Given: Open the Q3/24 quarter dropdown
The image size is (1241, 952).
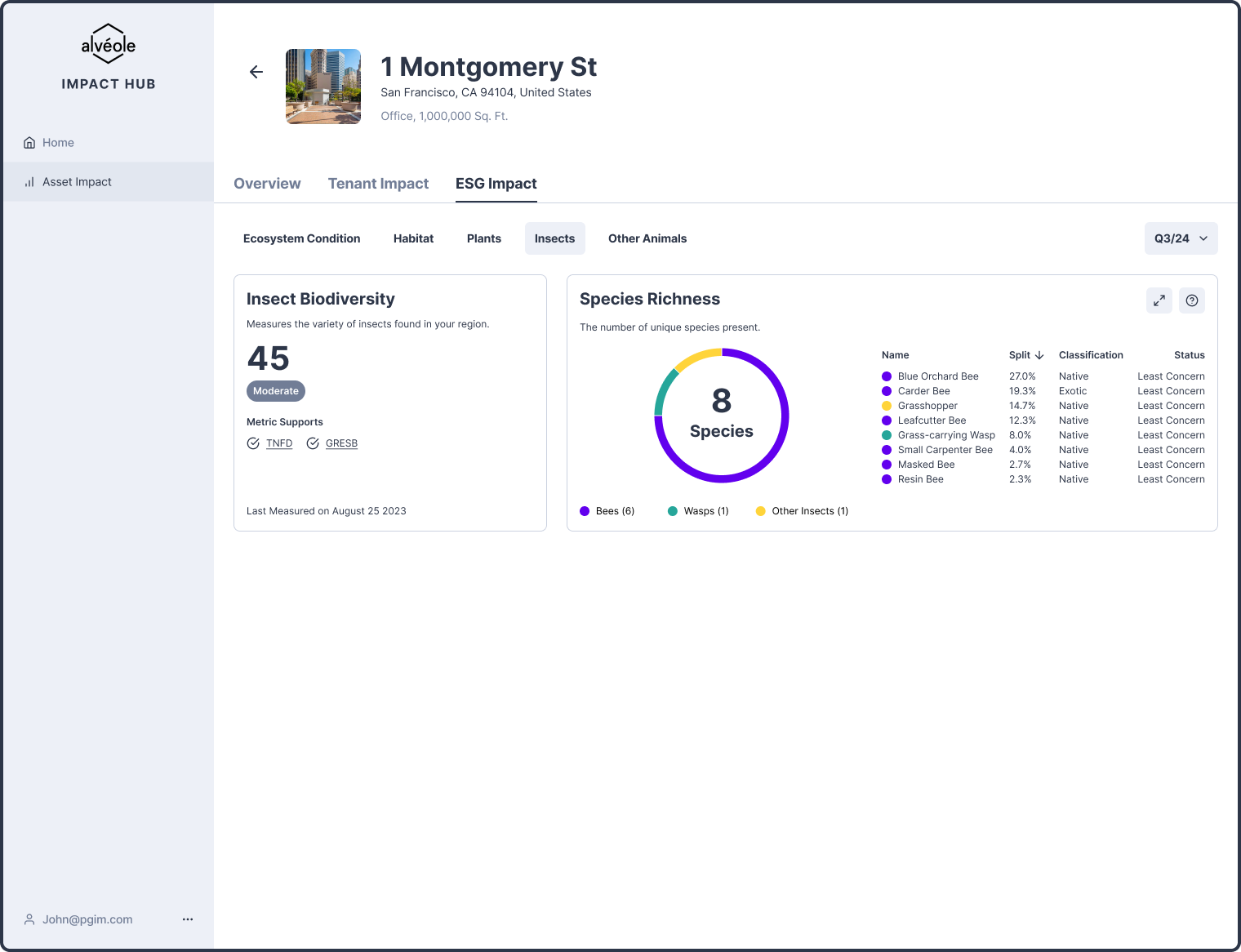Looking at the screenshot, I should coord(1181,238).
